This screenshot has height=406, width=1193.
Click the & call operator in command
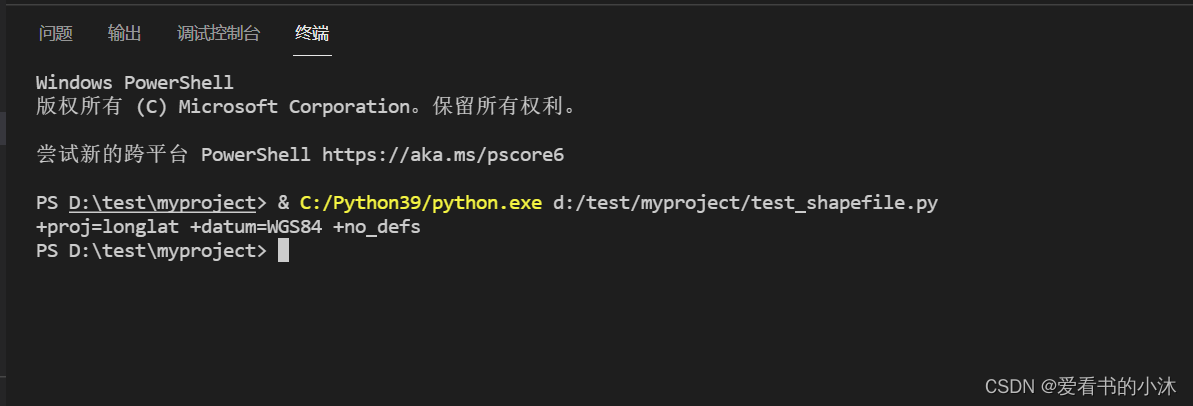point(283,203)
